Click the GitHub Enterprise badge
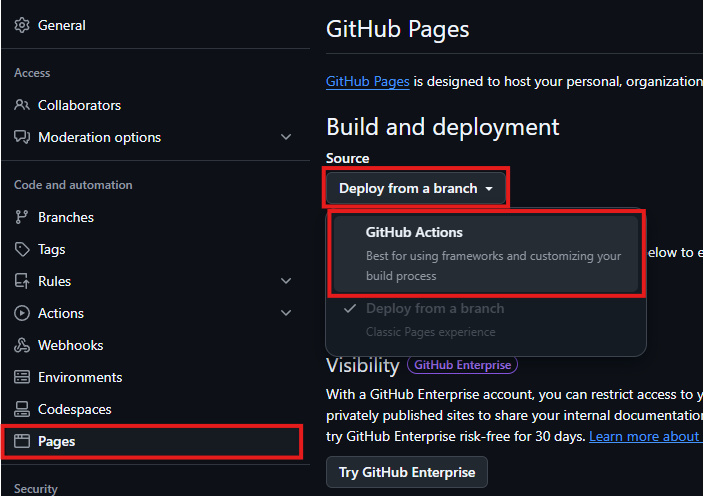The width and height of the screenshot is (703, 496). pyautogui.click(x=462, y=365)
